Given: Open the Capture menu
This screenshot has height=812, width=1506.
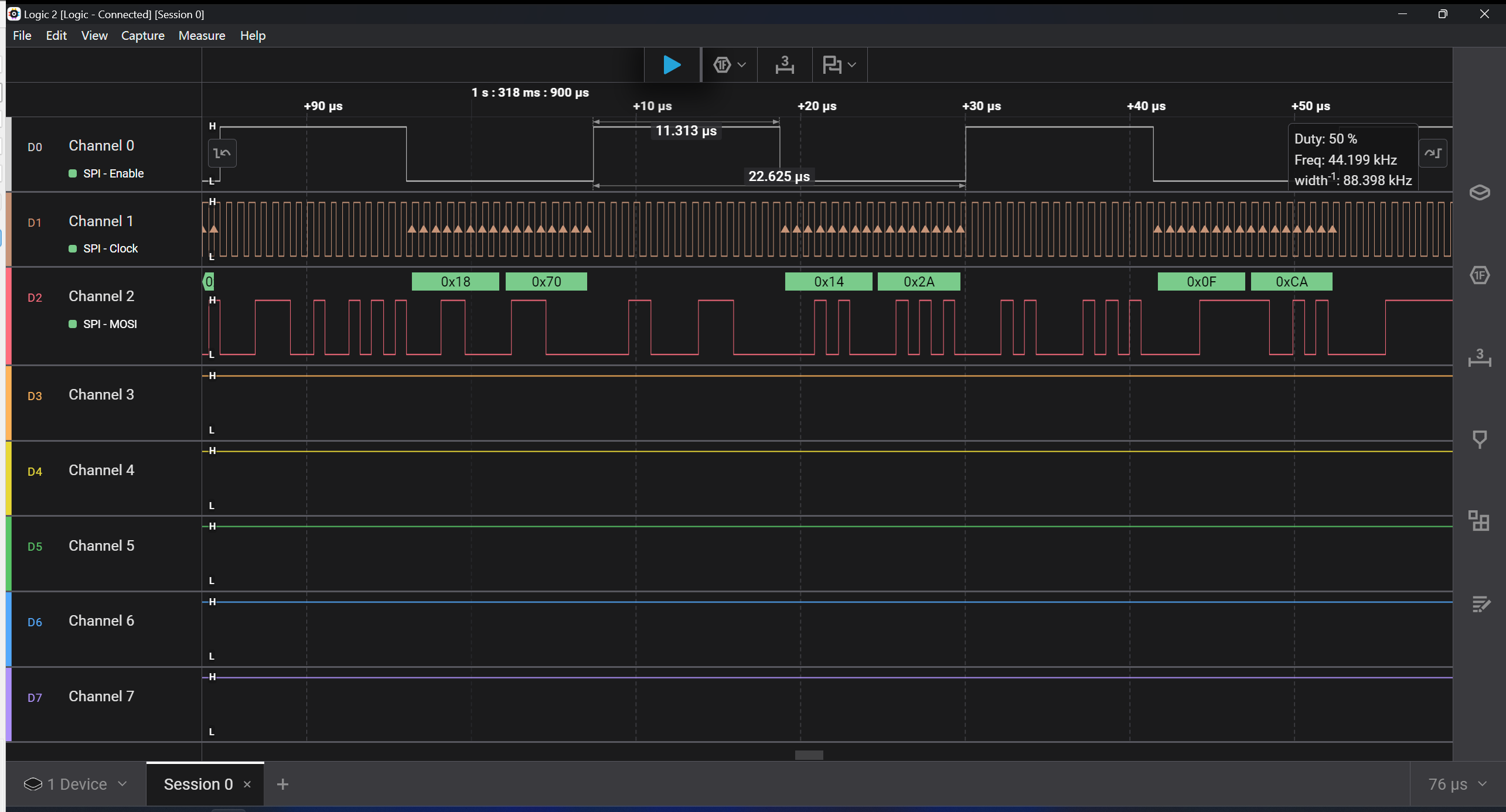Looking at the screenshot, I should 142,36.
